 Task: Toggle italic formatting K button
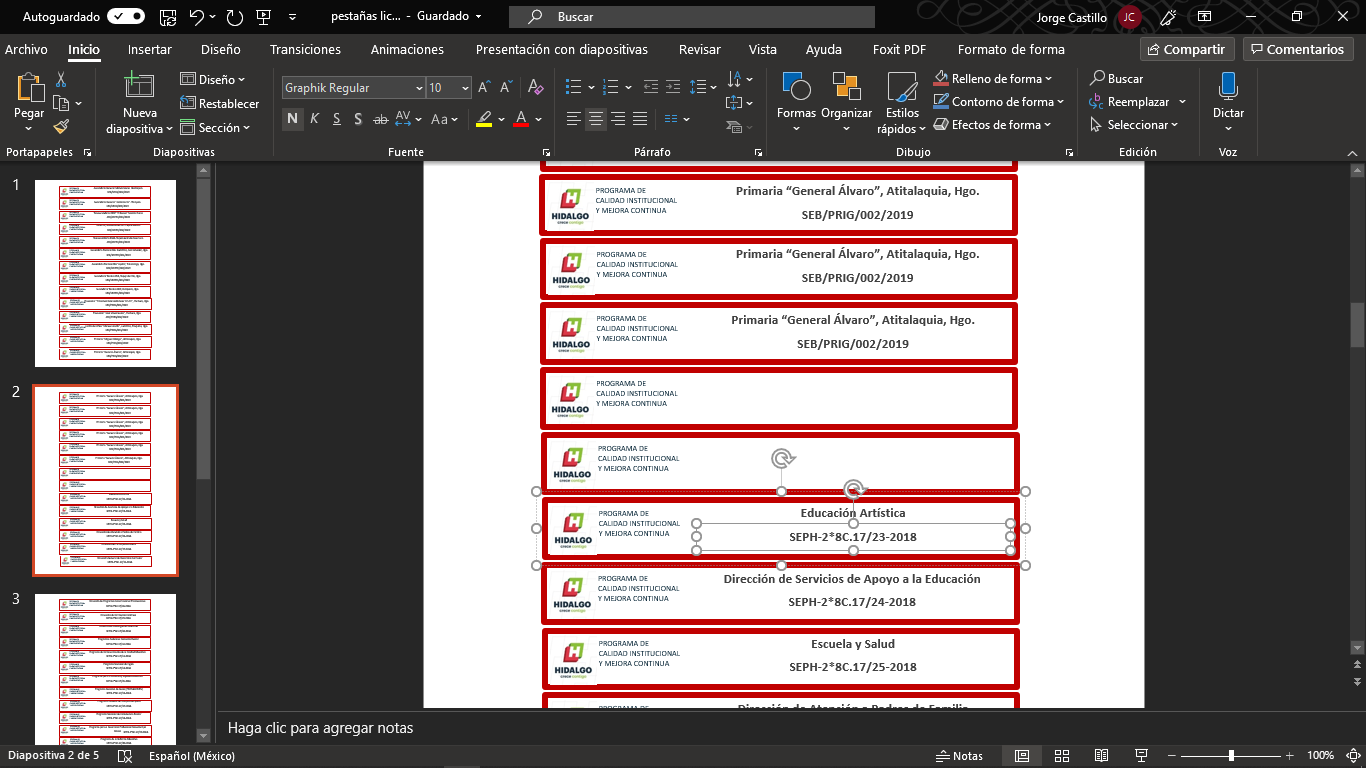[314, 119]
